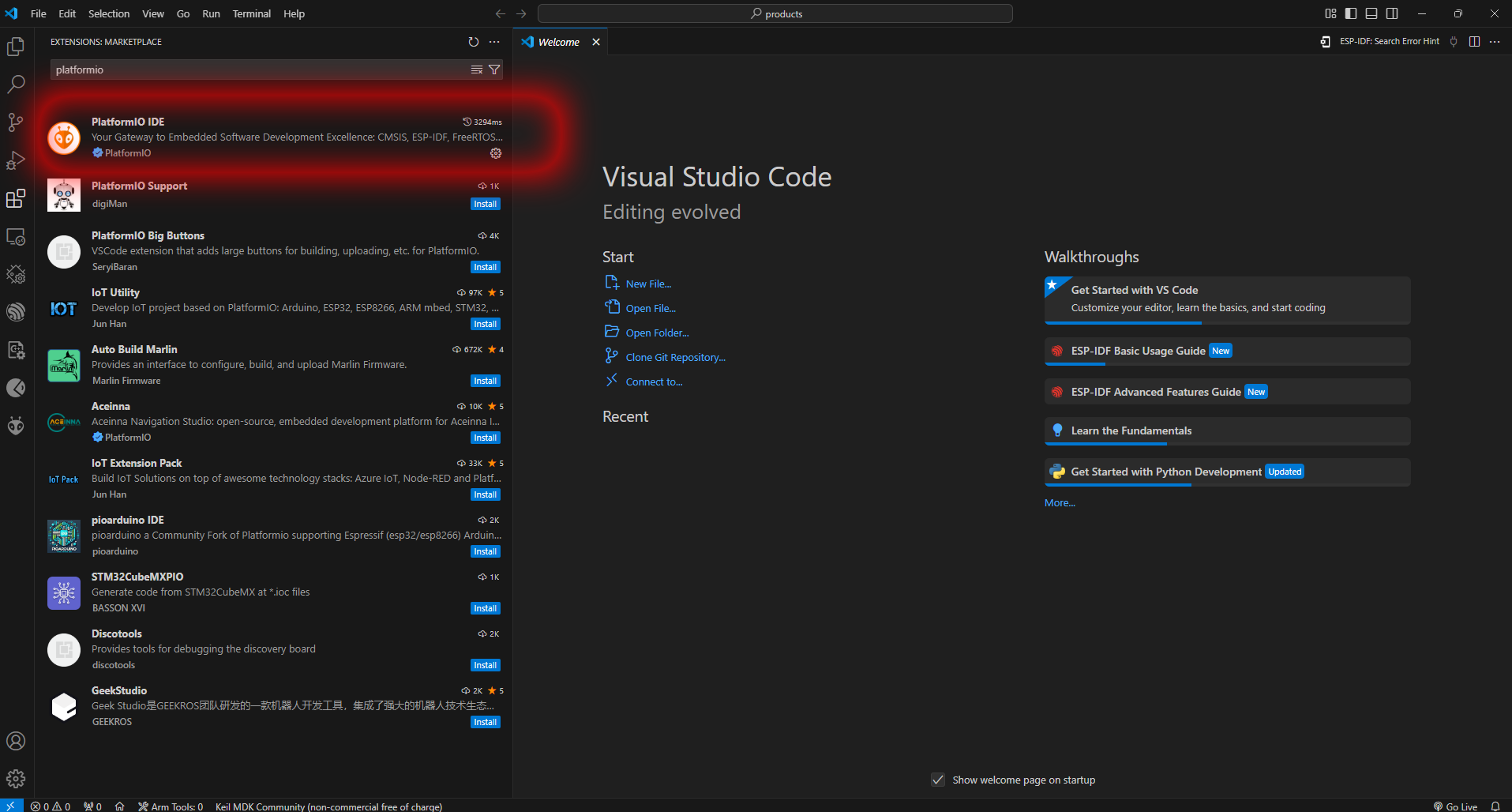Click the New File... link

tap(648, 284)
